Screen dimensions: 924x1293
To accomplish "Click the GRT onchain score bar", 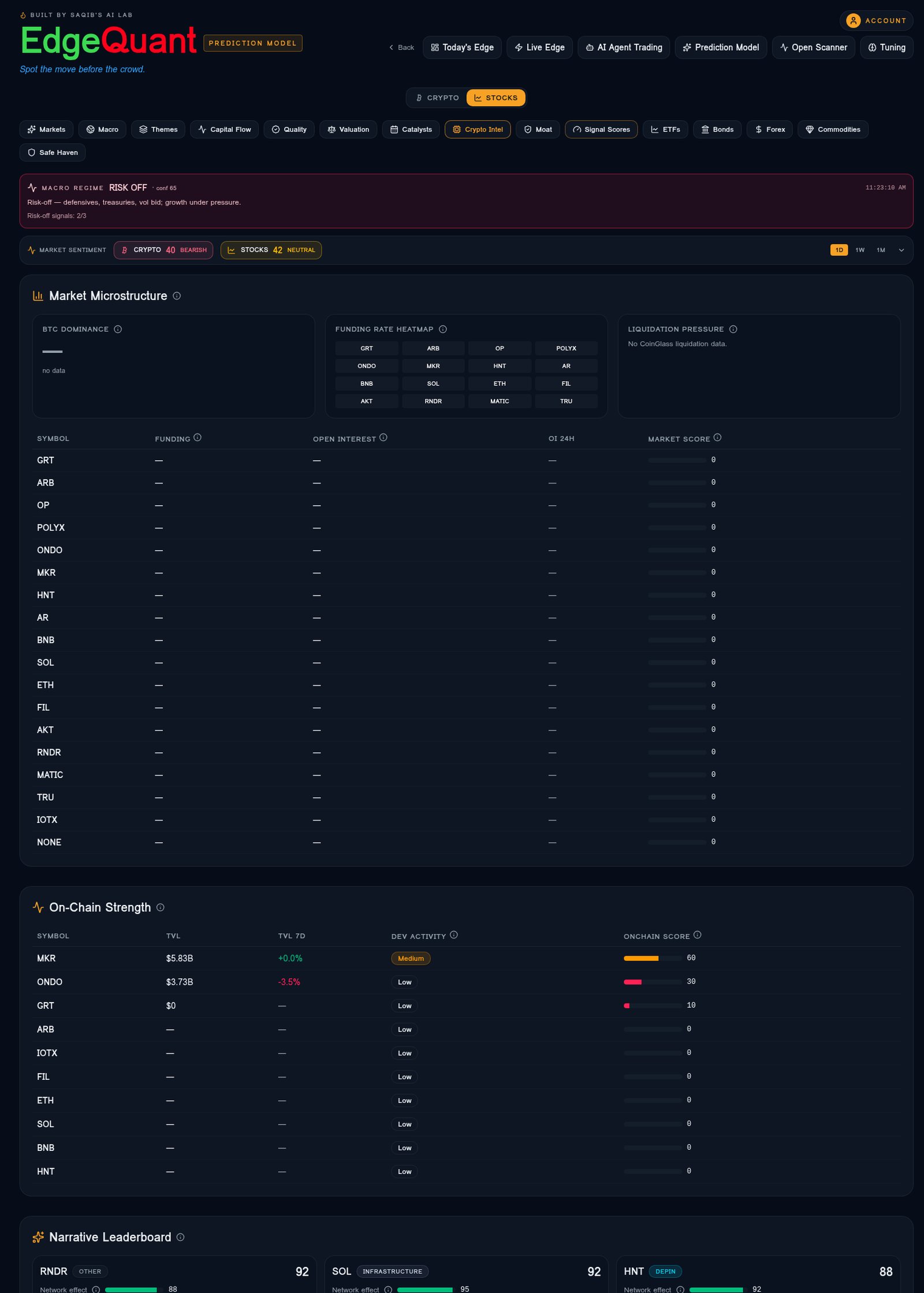I will point(653,1005).
